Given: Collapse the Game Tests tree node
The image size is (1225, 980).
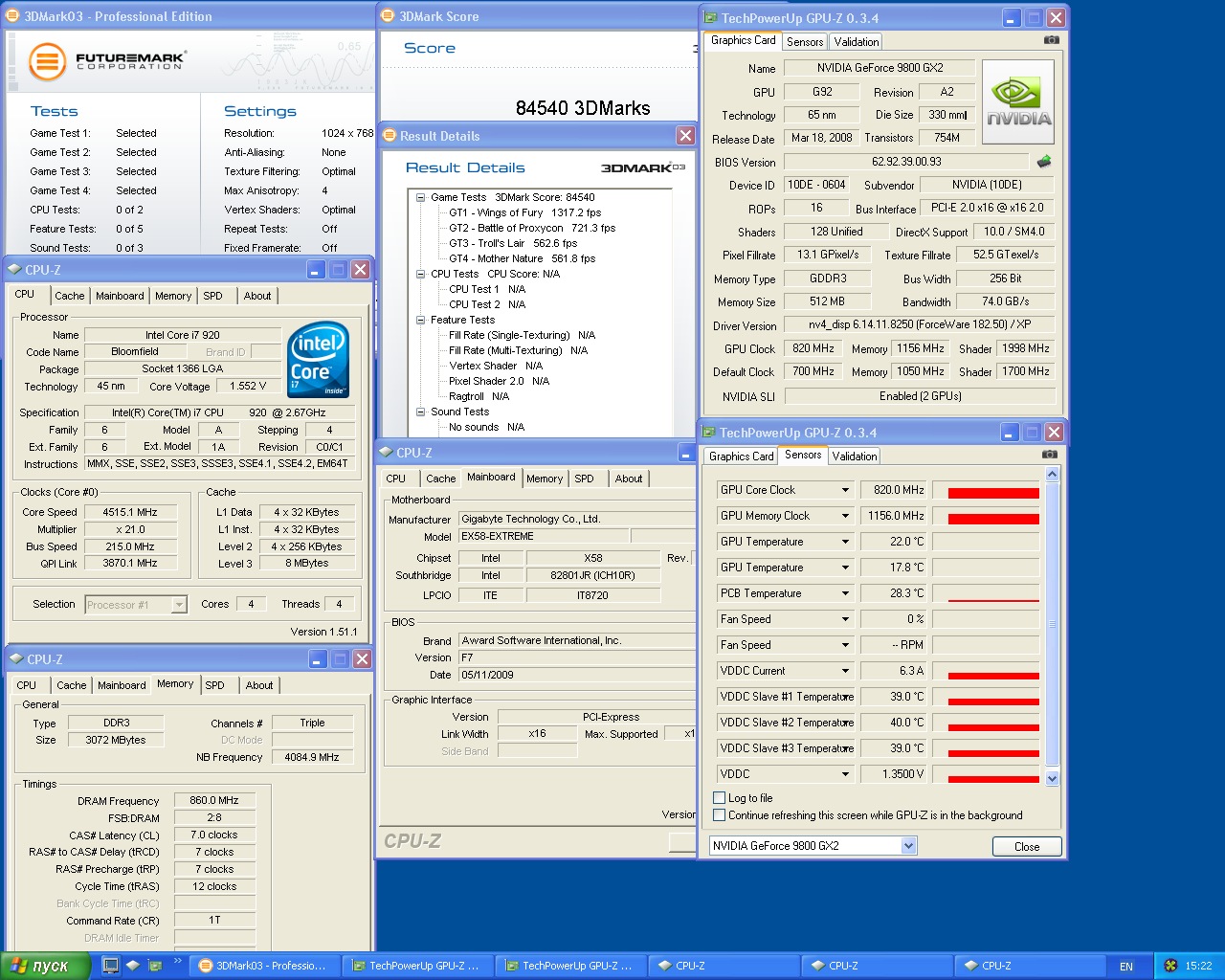Looking at the screenshot, I should pyautogui.click(x=420, y=197).
